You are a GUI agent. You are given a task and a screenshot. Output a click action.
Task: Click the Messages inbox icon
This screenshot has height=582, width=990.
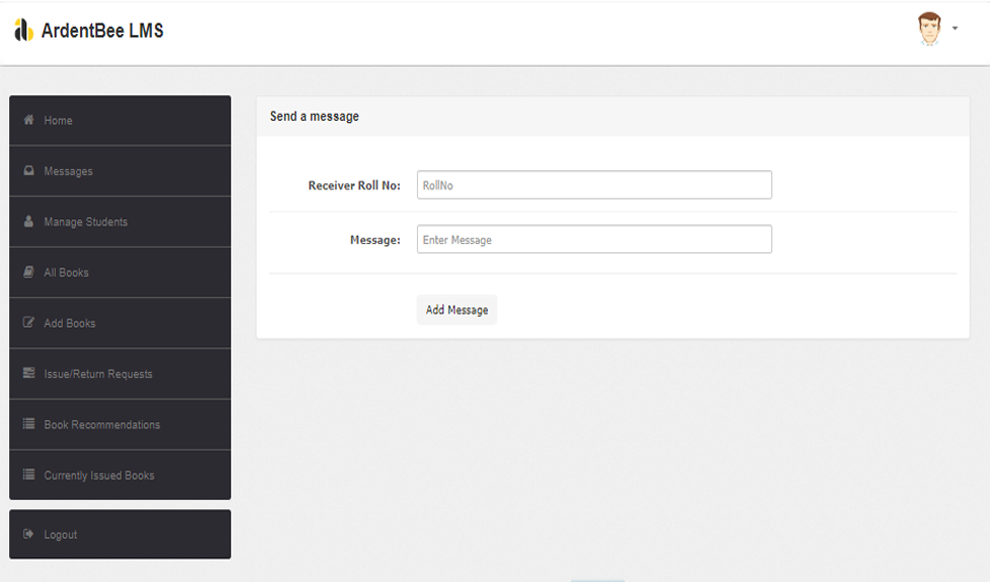click(29, 171)
